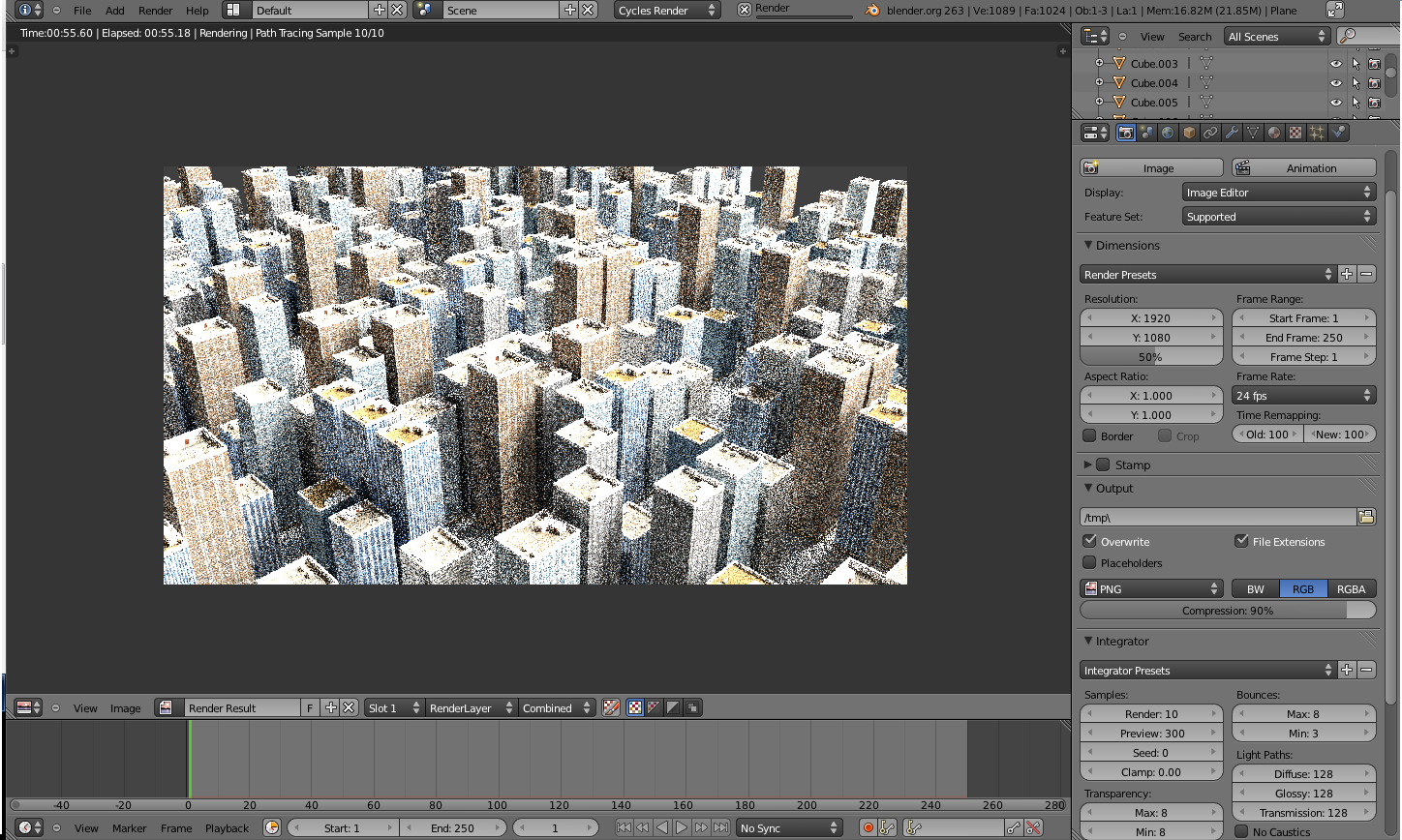The image size is (1402, 840).
Task: Open the Render Presets dropdown
Action: 1207,275
